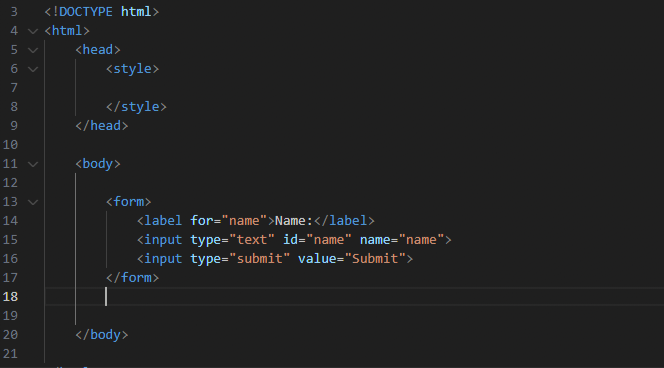Click the "Submit" value string on line 16
Screen dimensions: 664x368
pos(375,259)
